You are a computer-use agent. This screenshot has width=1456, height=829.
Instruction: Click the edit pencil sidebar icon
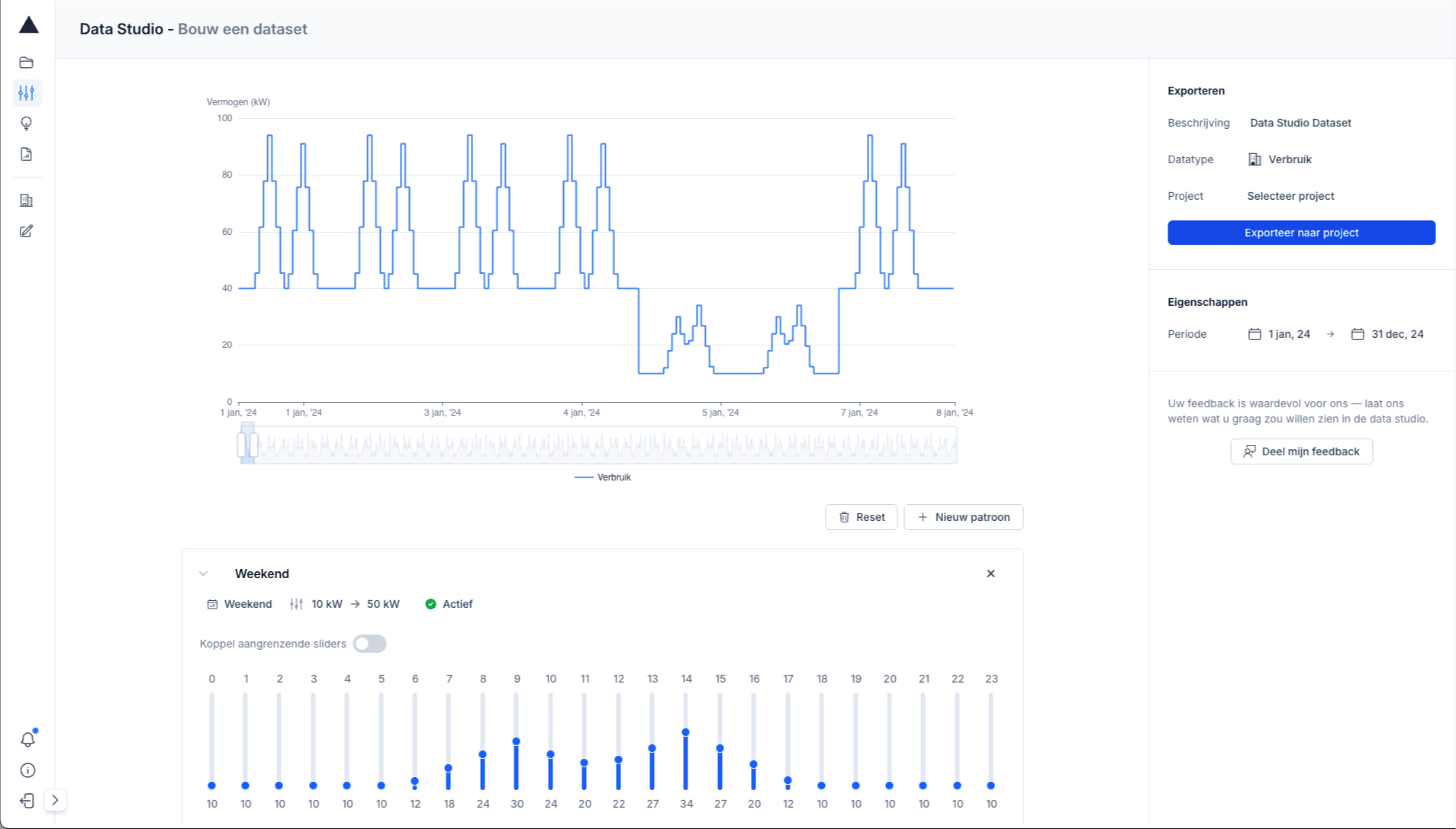click(x=27, y=231)
